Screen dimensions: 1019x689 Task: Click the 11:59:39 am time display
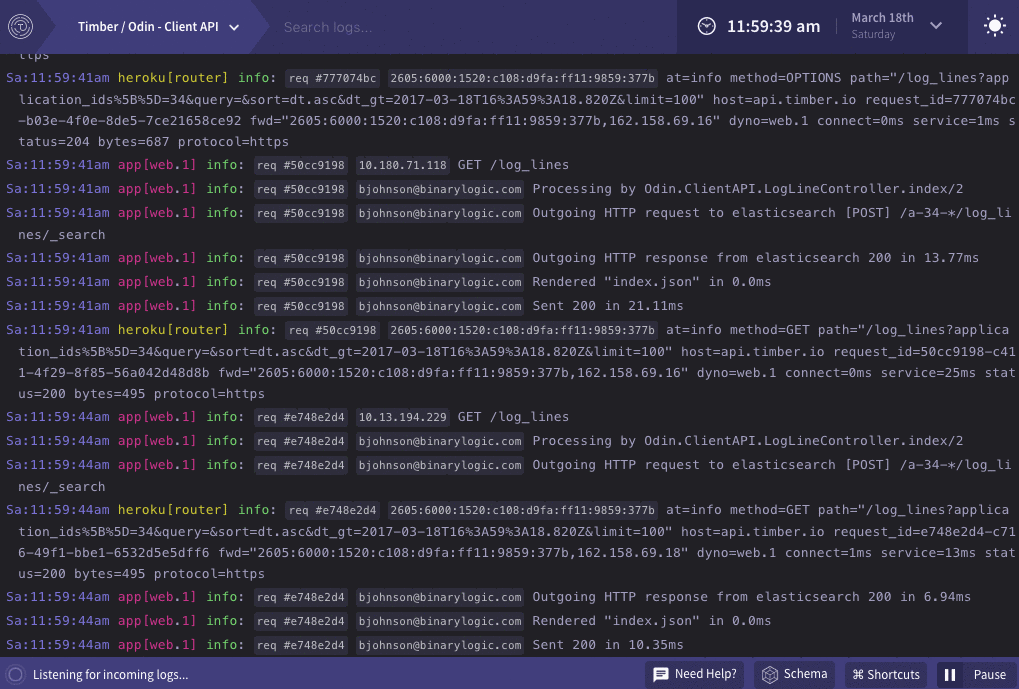(x=773, y=26)
